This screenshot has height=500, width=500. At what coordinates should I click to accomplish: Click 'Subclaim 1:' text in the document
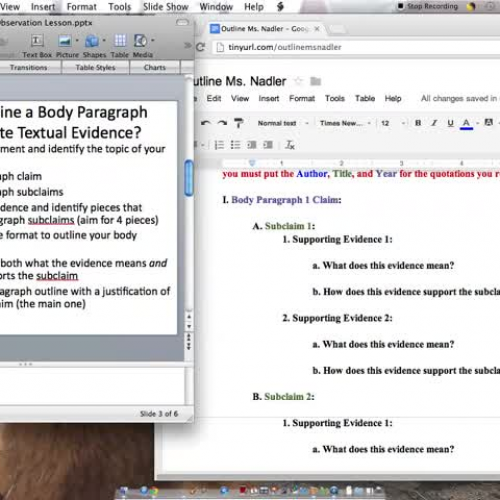coord(290,226)
